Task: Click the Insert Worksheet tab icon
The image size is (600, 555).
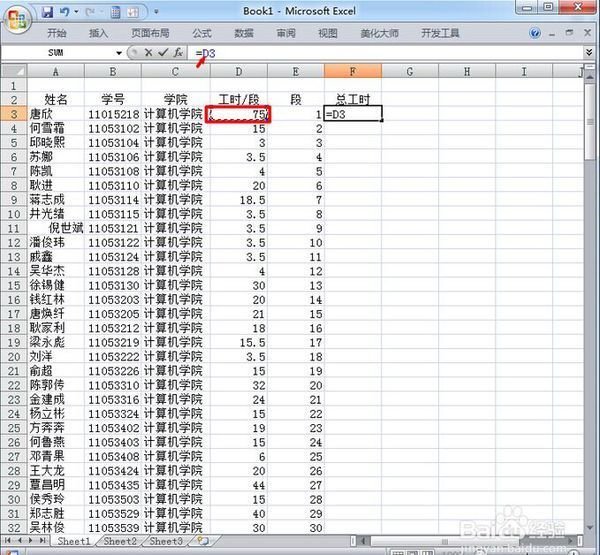Action: [203, 541]
